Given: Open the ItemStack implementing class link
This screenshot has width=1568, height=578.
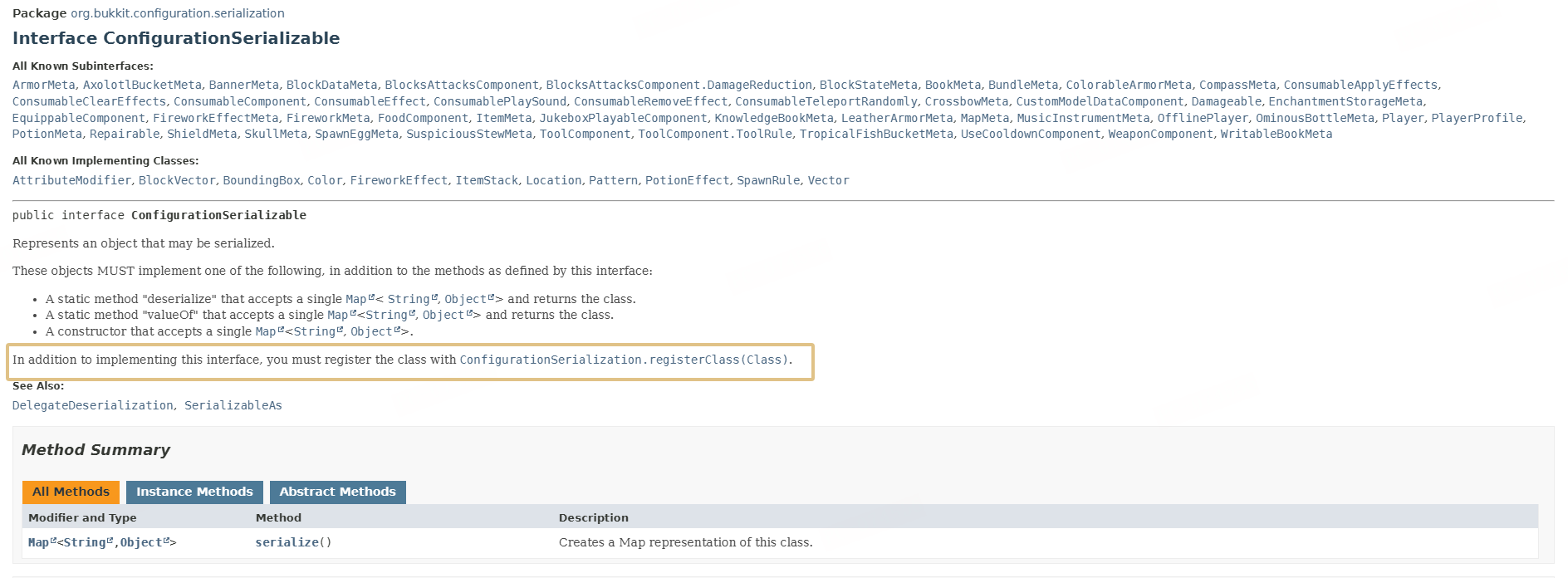Looking at the screenshot, I should click(487, 180).
